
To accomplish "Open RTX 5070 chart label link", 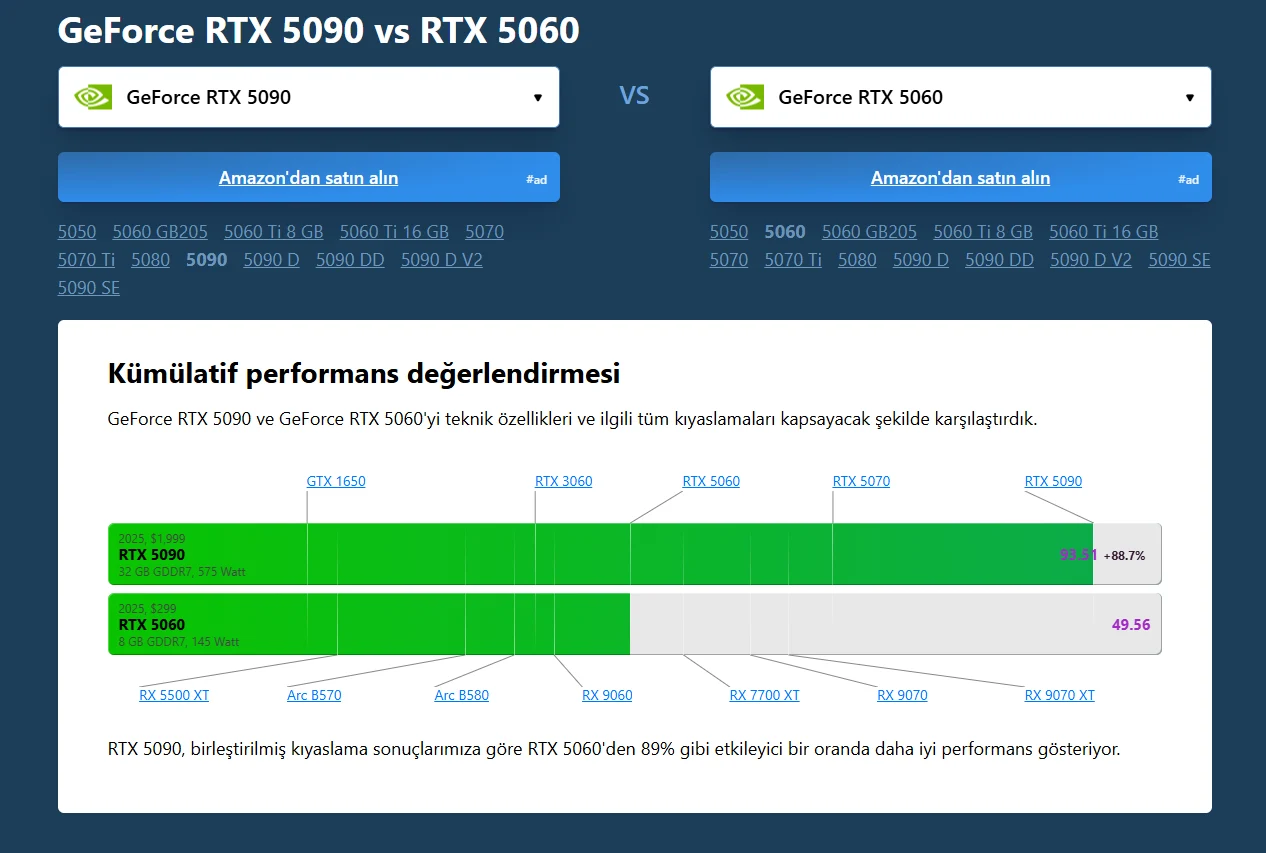I will tap(861, 482).
